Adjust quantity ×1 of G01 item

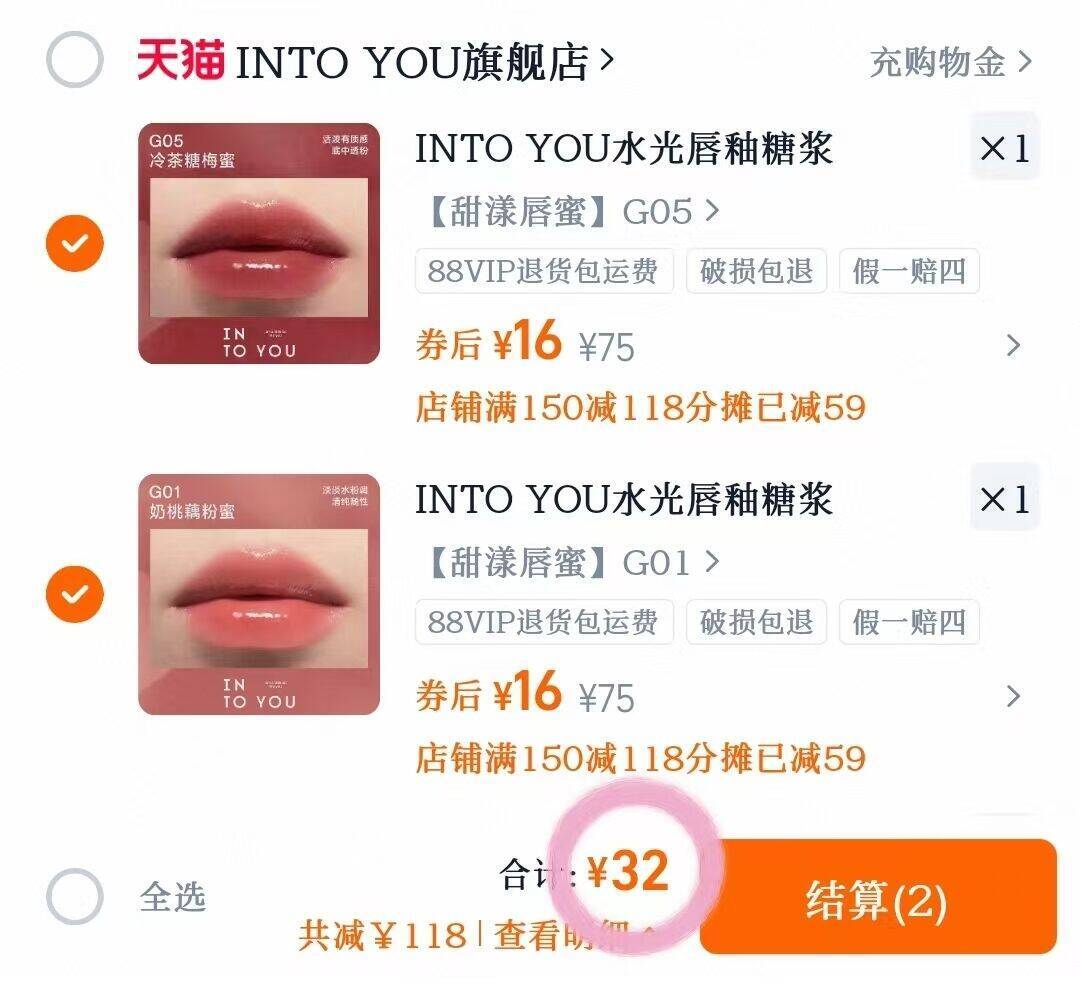click(x=1004, y=499)
